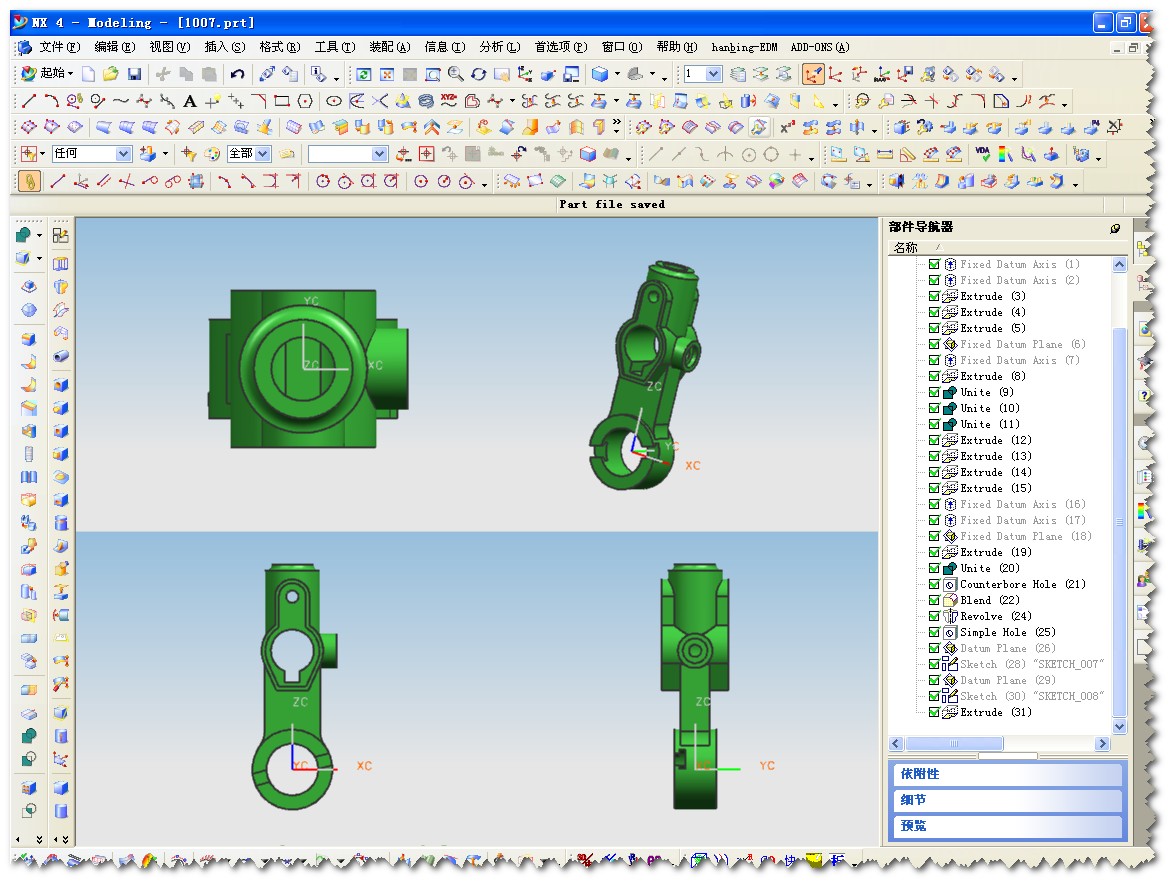
Task: Click the active WCS orient icon
Action: coord(813,74)
